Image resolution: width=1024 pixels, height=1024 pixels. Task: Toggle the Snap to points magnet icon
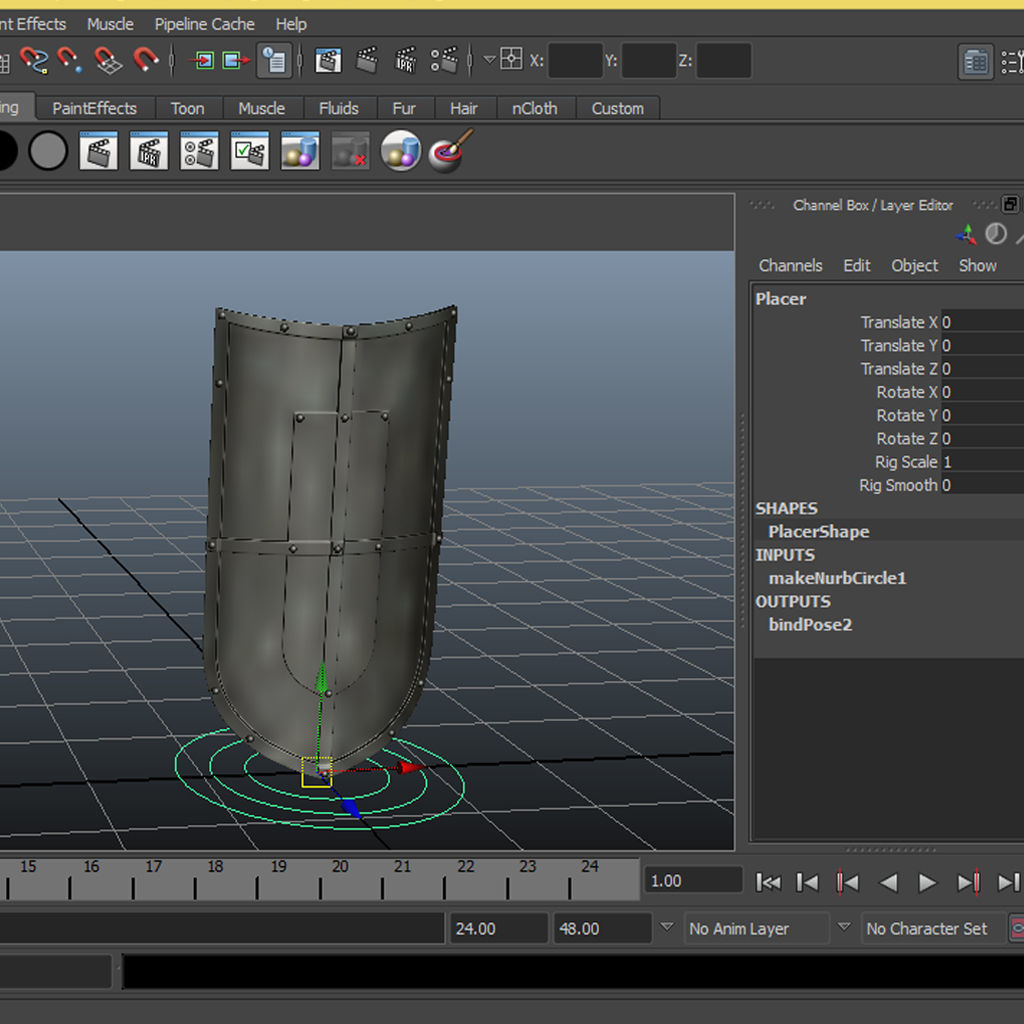pyautogui.click(x=70, y=61)
